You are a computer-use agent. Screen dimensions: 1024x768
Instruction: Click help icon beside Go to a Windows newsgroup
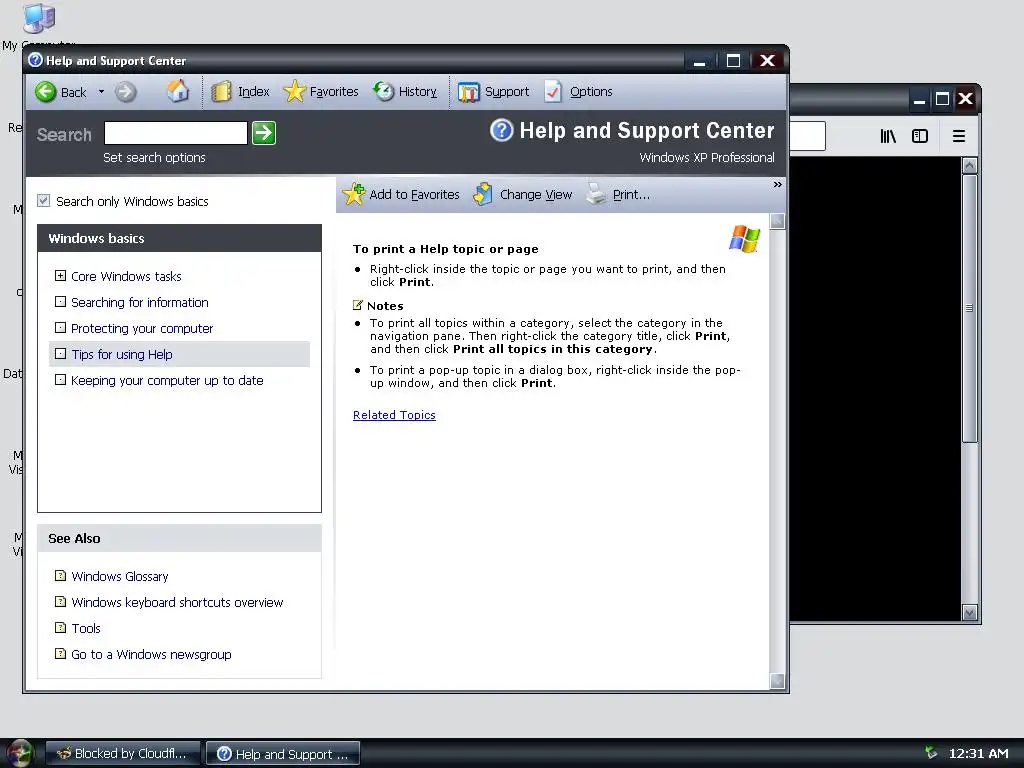(x=60, y=654)
